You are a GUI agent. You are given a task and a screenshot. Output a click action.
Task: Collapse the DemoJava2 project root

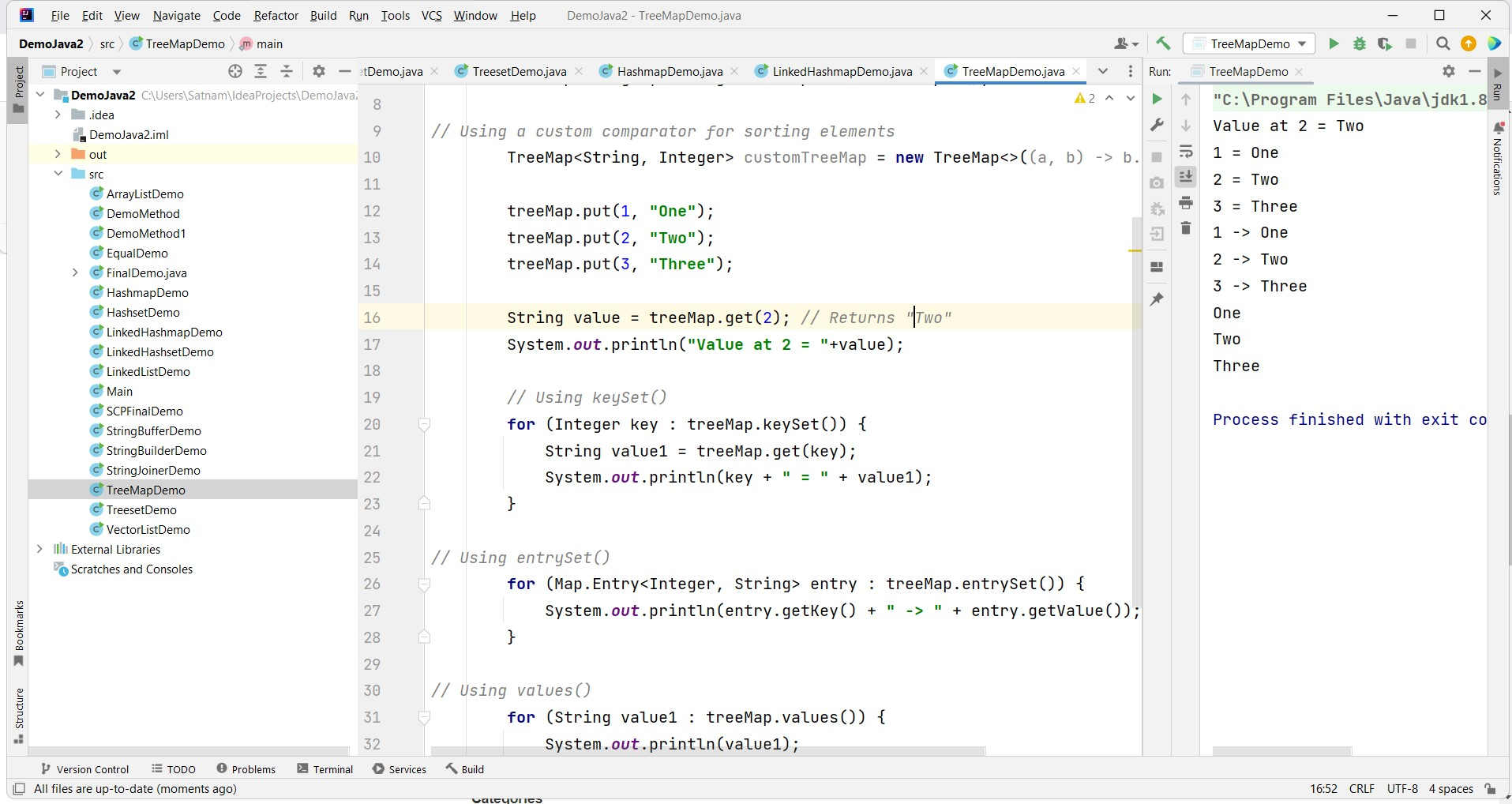click(x=39, y=96)
